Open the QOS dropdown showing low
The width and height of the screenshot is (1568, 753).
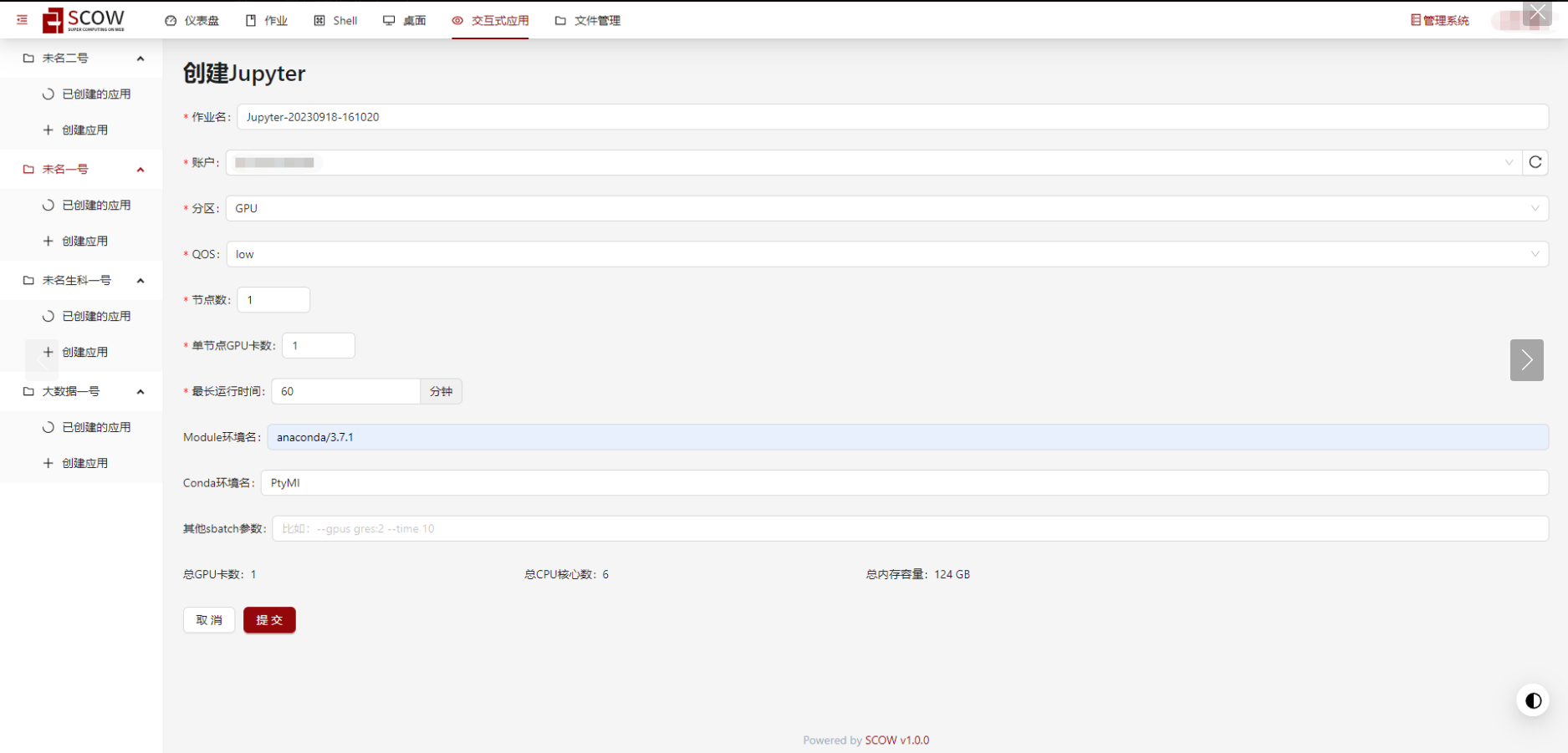click(887, 254)
